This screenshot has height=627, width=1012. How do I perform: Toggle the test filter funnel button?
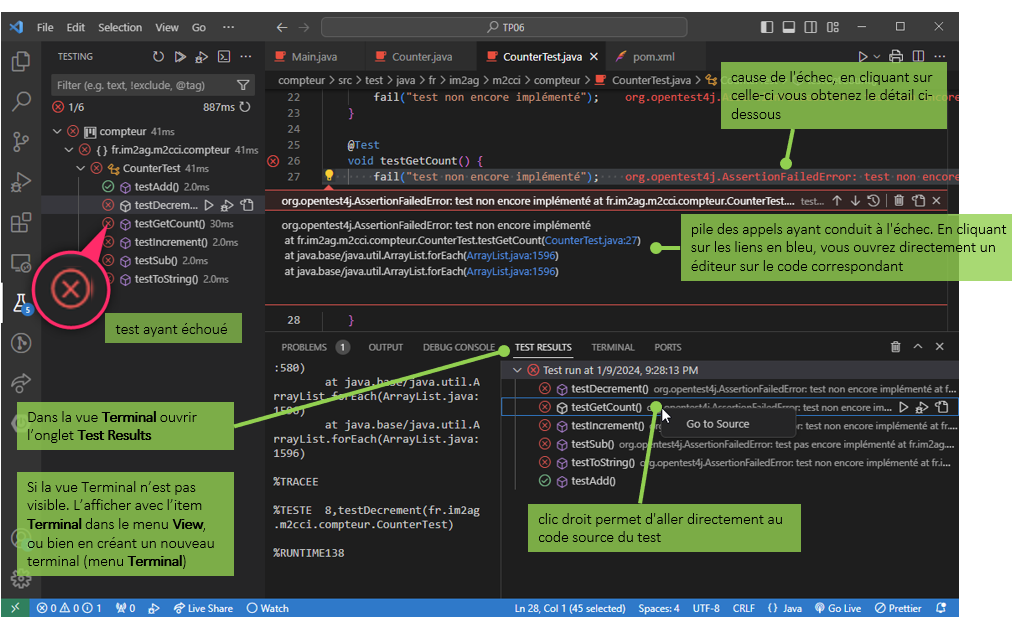pos(243,86)
